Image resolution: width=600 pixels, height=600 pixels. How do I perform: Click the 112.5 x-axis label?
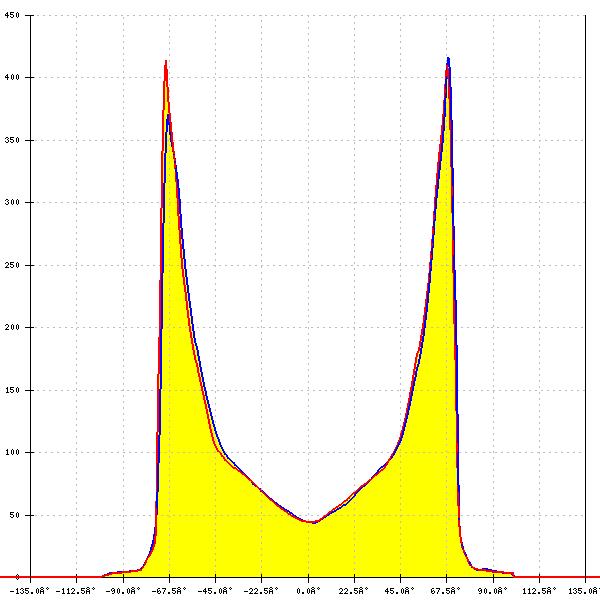pyautogui.click(x=539, y=591)
